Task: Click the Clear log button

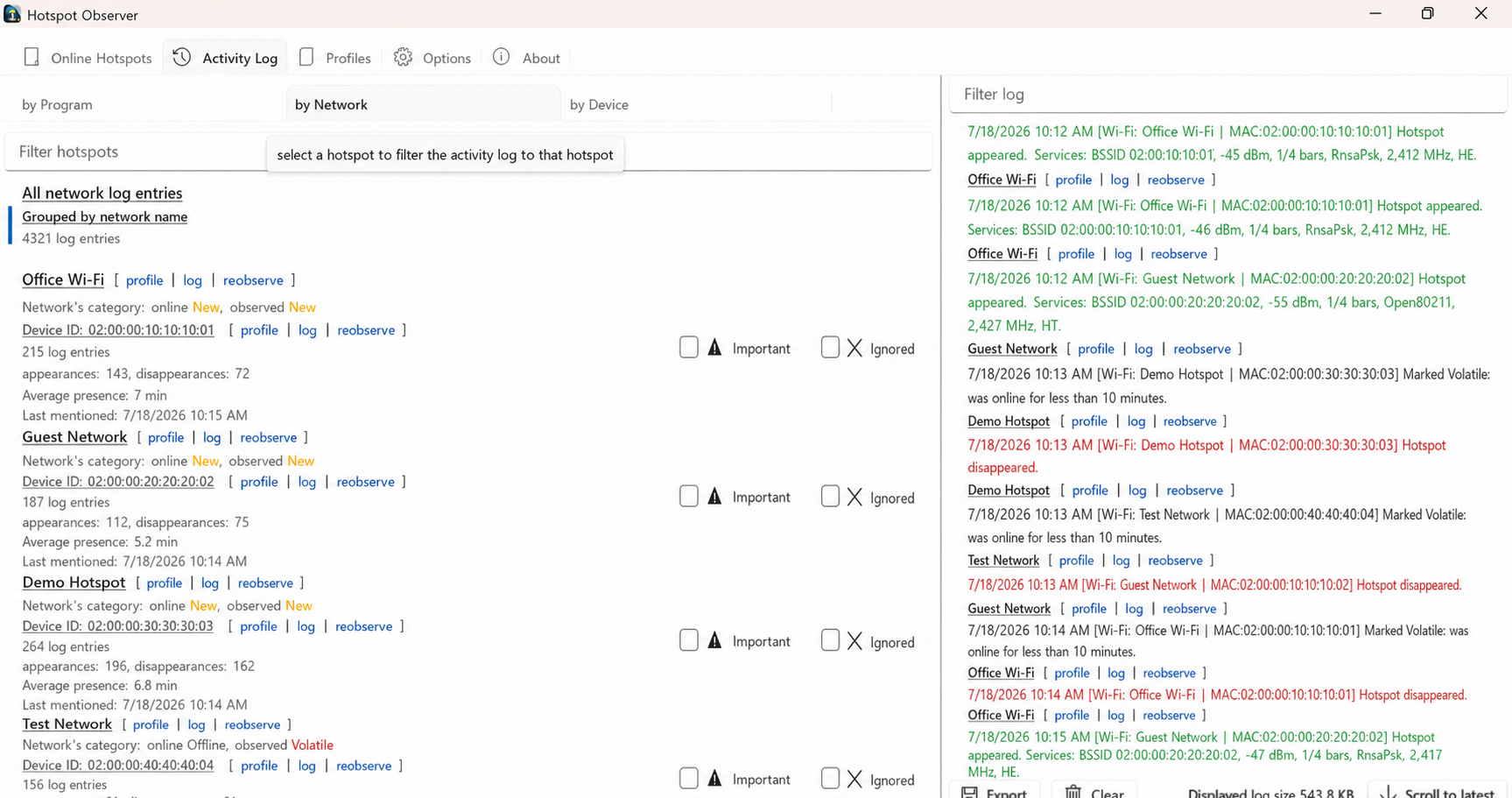Action: click(1094, 790)
